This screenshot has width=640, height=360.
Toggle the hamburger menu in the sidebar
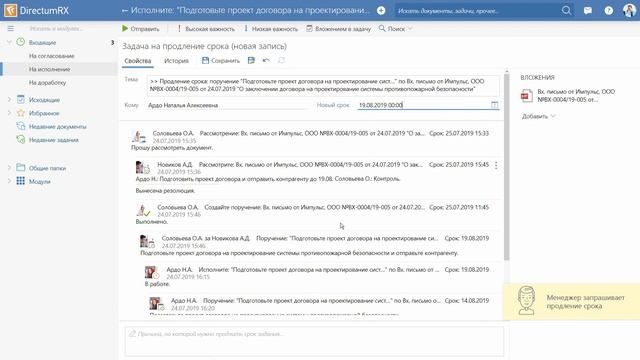[11, 29]
